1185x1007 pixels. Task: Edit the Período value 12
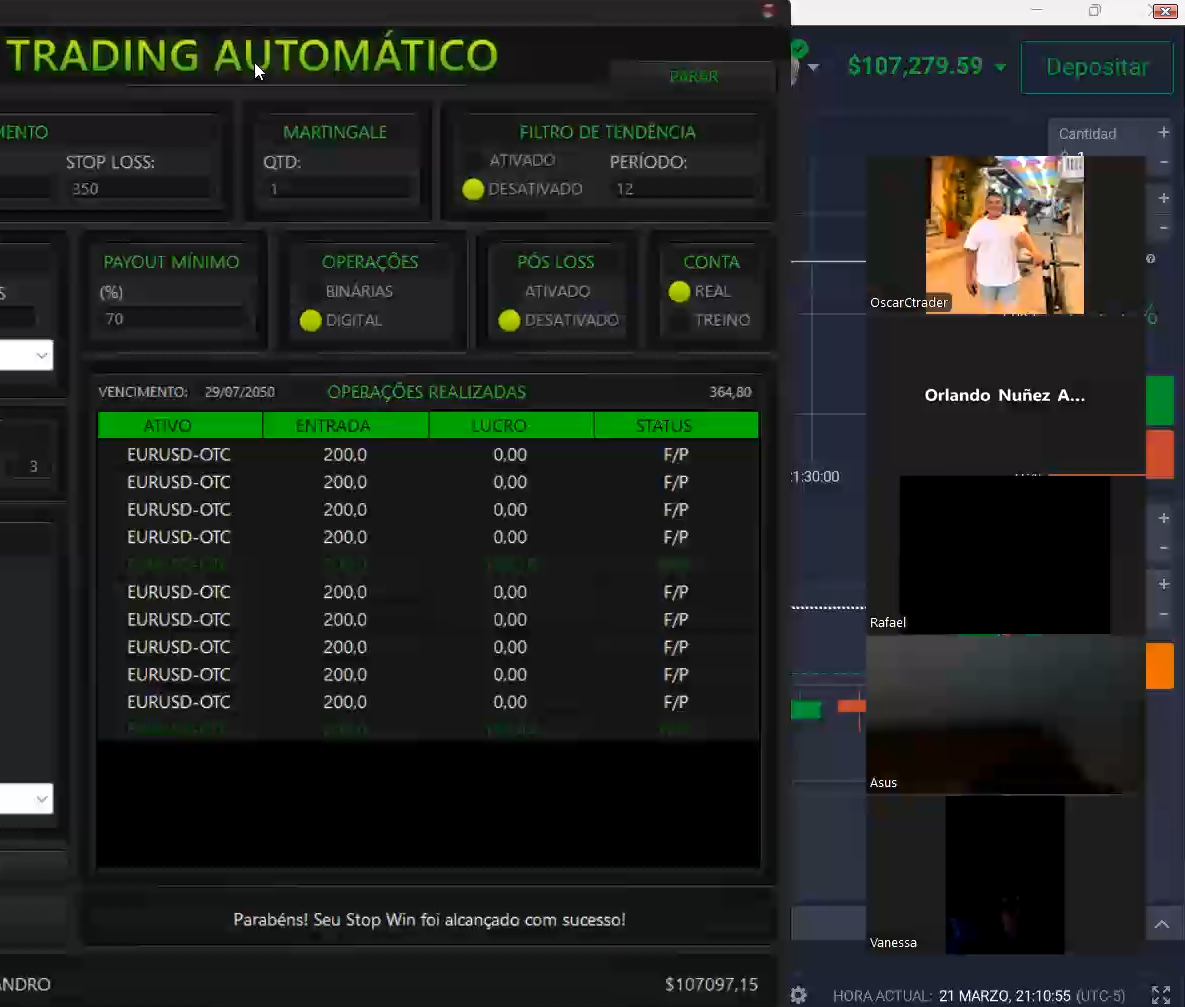tap(684, 189)
